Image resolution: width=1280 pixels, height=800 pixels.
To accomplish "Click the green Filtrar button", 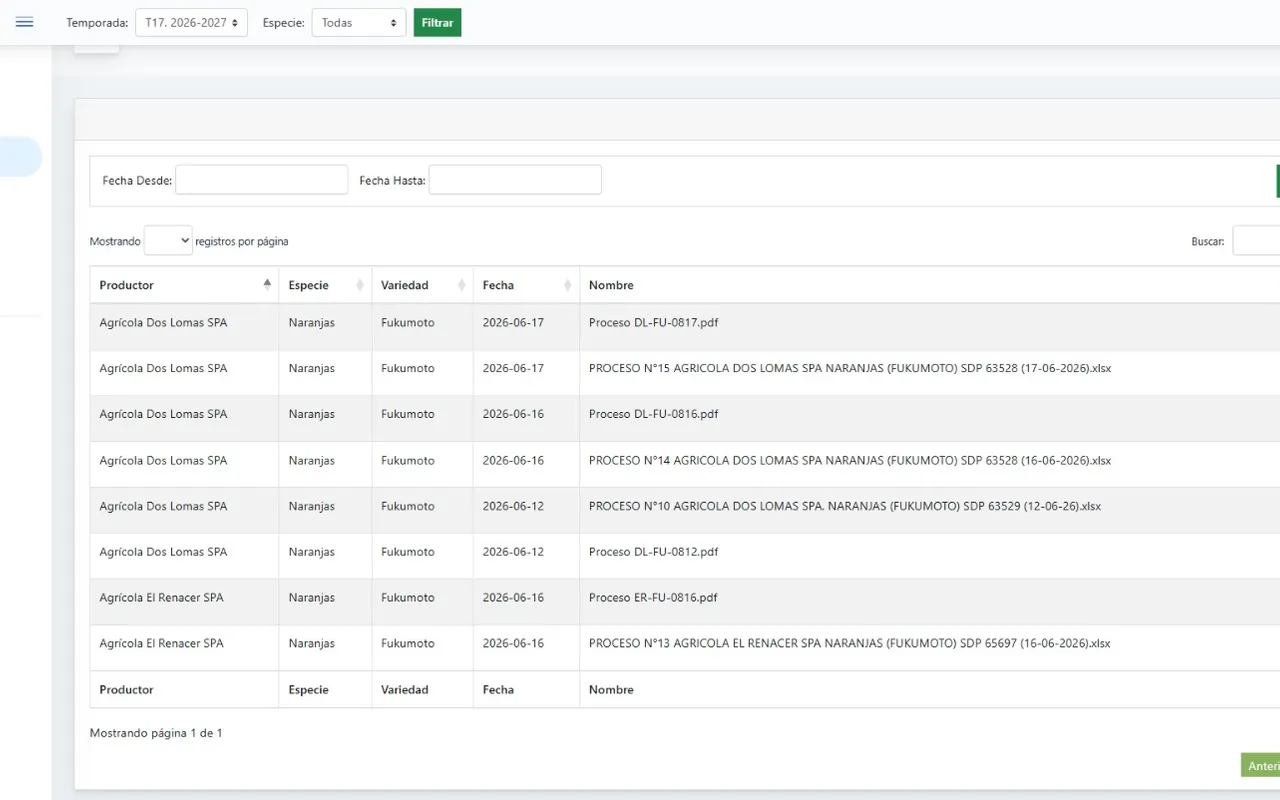I will tap(437, 23).
